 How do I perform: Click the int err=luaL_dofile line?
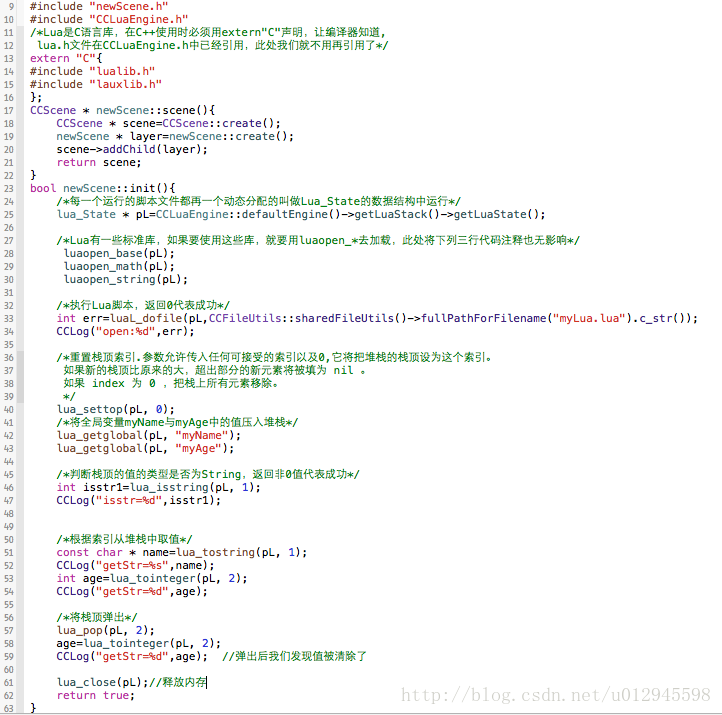coord(377,319)
